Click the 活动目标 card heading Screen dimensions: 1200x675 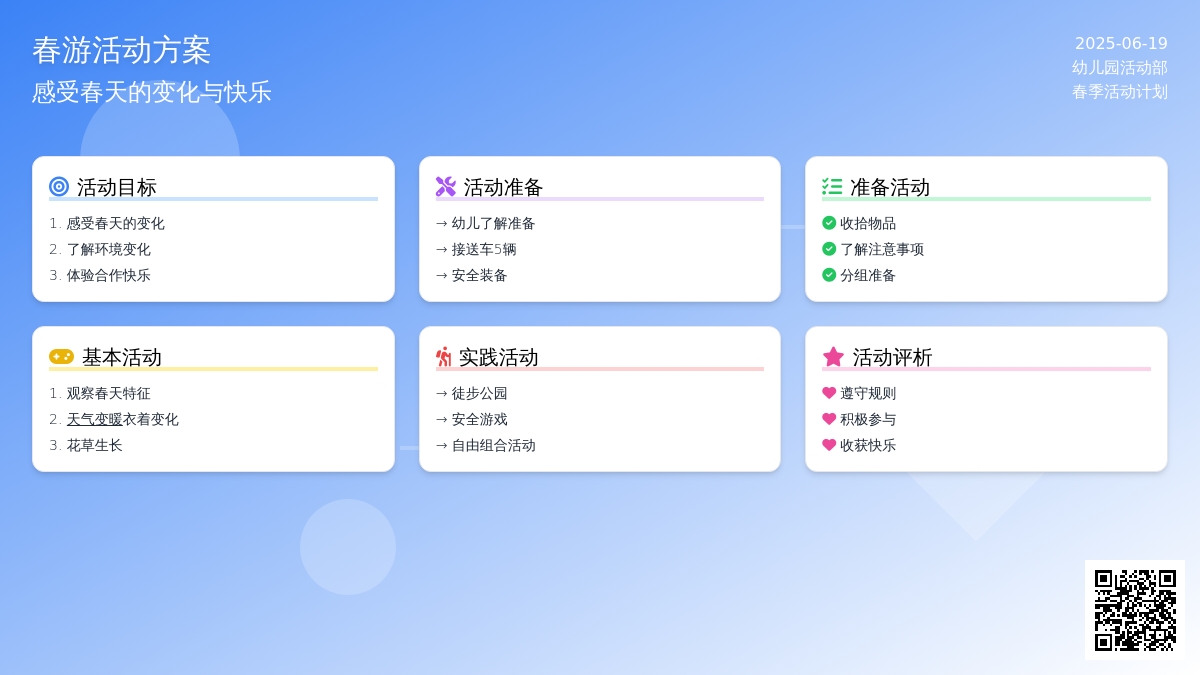pos(117,187)
